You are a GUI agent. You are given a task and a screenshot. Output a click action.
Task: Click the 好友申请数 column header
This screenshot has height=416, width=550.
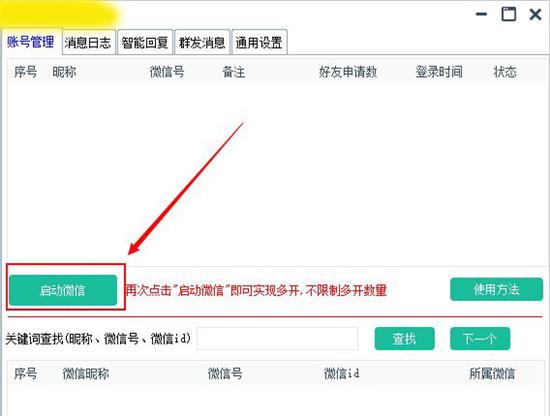tap(348, 72)
